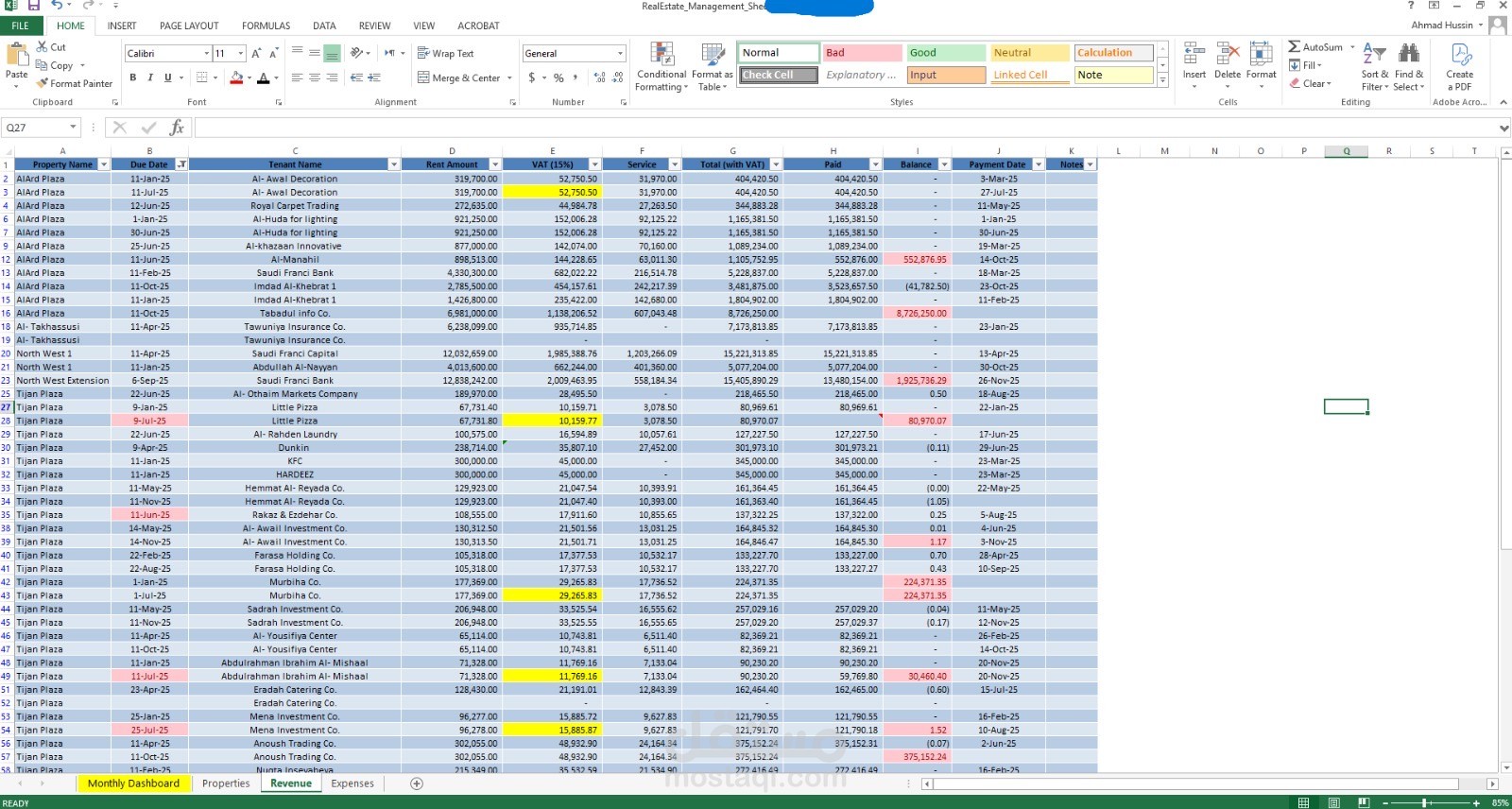Image resolution: width=1512 pixels, height=809 pixels.
Task: Open the cell borders tool
Action: pos(201,77)
